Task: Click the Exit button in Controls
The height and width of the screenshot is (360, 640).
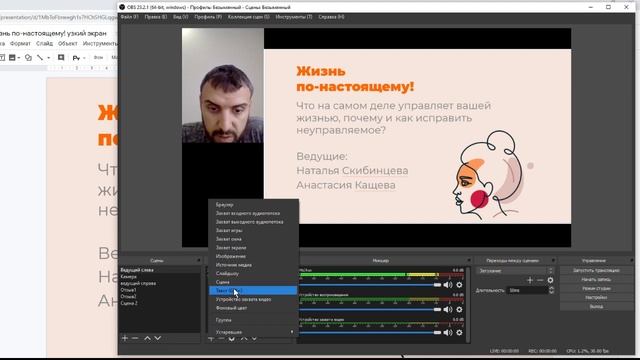Action: click(x=596, y=306)
